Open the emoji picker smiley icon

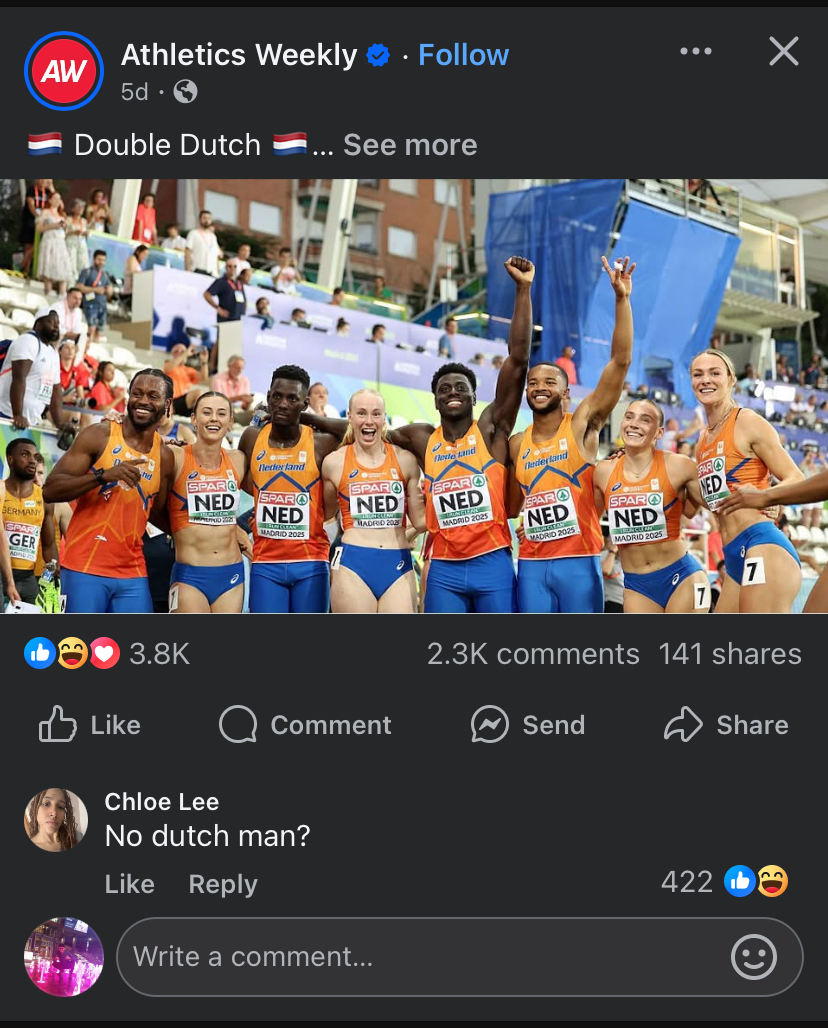click(x=754, y=957)
